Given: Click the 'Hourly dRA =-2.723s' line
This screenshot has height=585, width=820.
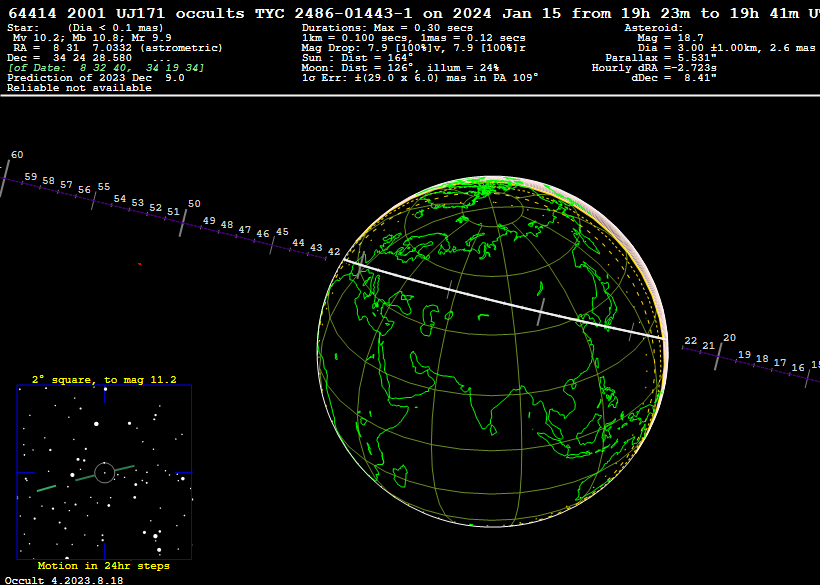Looking at the screenshot, I should tap(654, 68).
